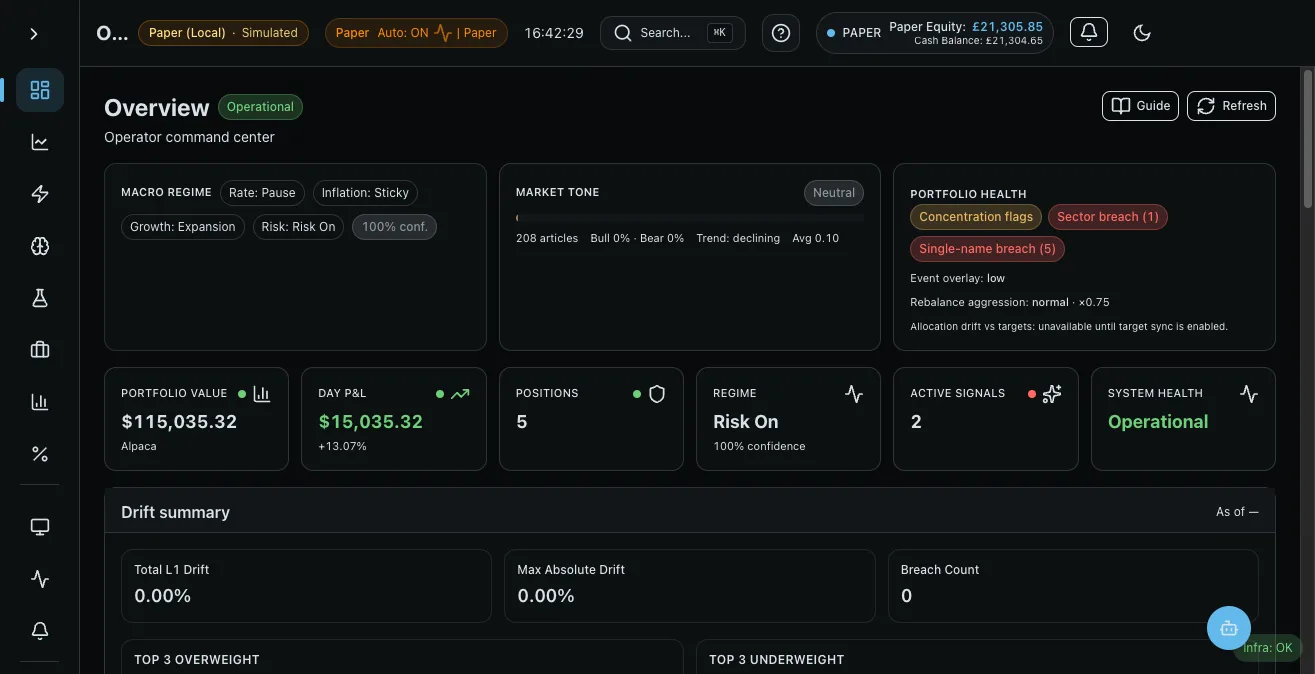Toggle the Paper Auto: ON badge

pyautogui.click(x=416, y=33)
